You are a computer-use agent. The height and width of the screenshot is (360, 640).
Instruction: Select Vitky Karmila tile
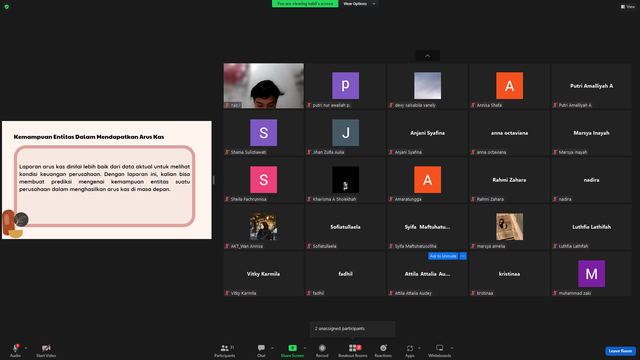[x=264, y=273]
